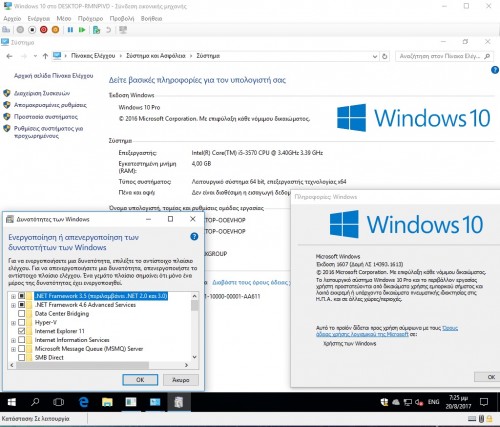Expand the .NET Framework 3.5 node
The width and height of the screenshot is (500, 427).
pyautogui.click(x=13, y=296)
